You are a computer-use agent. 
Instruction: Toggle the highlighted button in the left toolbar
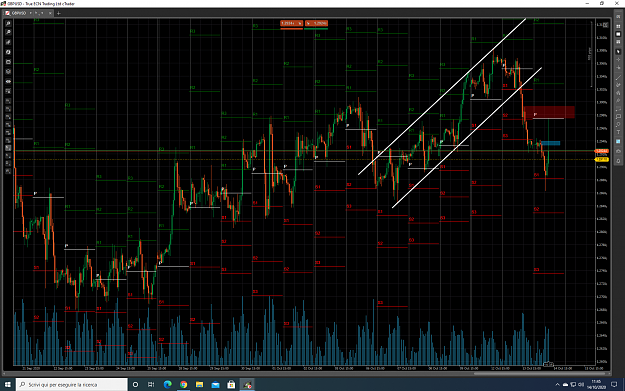[8, 148]
